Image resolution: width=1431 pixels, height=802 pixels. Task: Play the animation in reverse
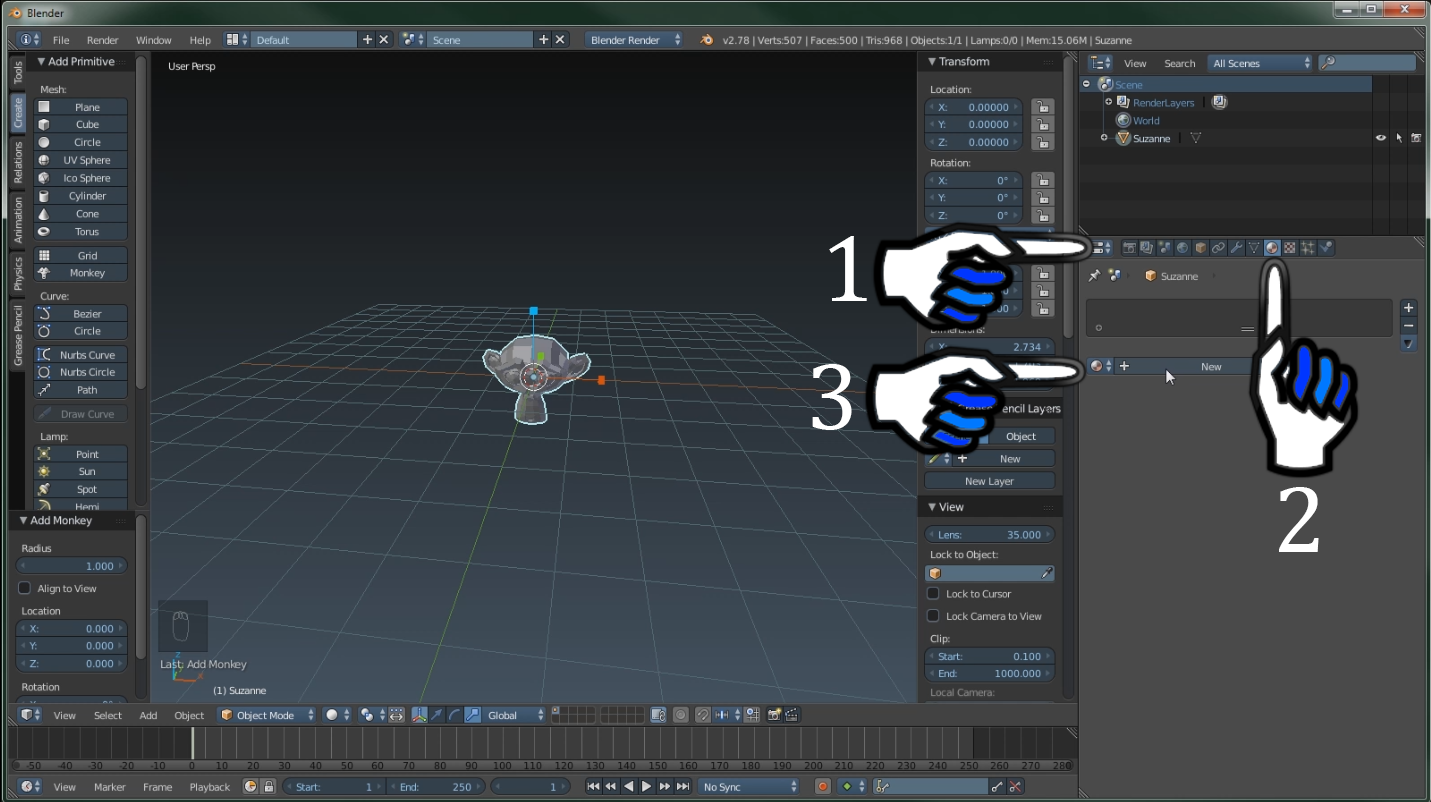coord(629,787)
